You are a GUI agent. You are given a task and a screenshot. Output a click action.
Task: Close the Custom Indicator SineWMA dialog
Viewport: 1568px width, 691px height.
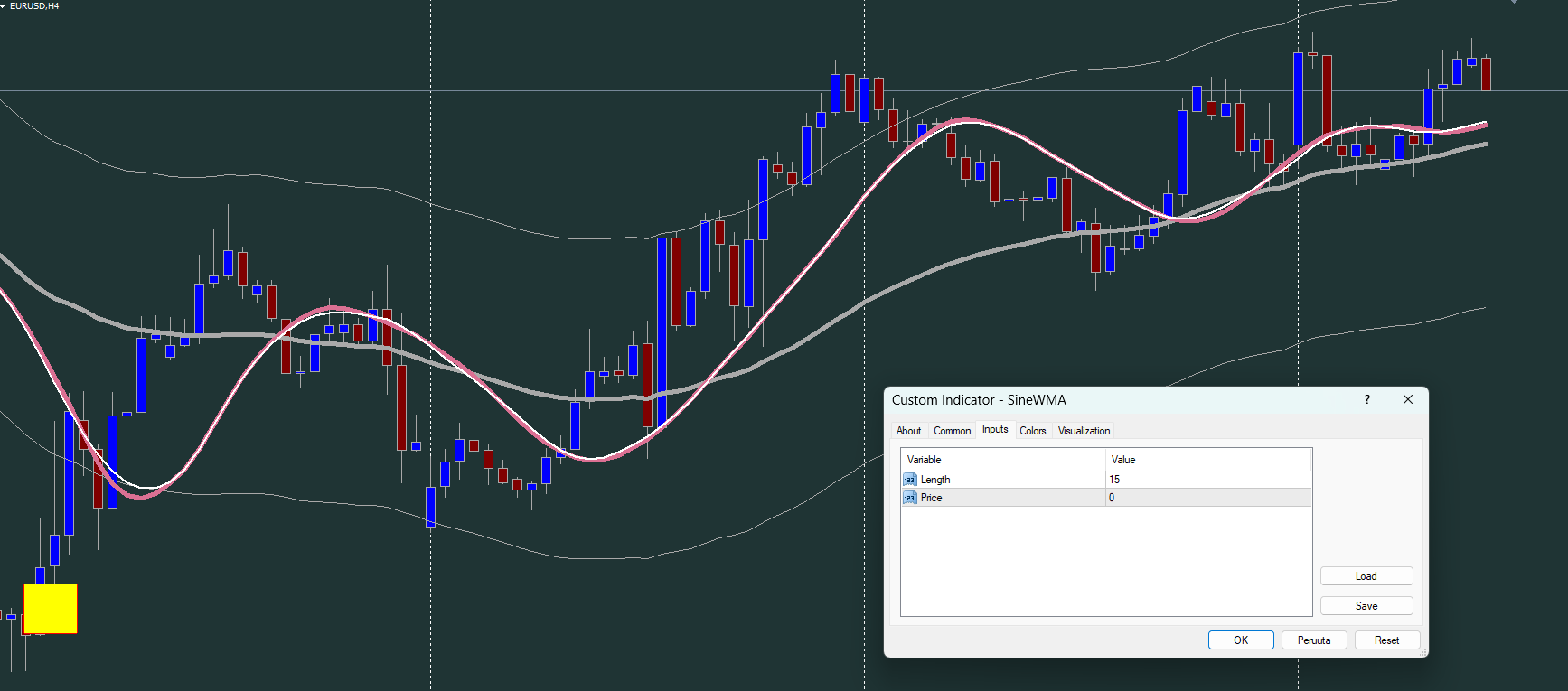pos(1408,399)
